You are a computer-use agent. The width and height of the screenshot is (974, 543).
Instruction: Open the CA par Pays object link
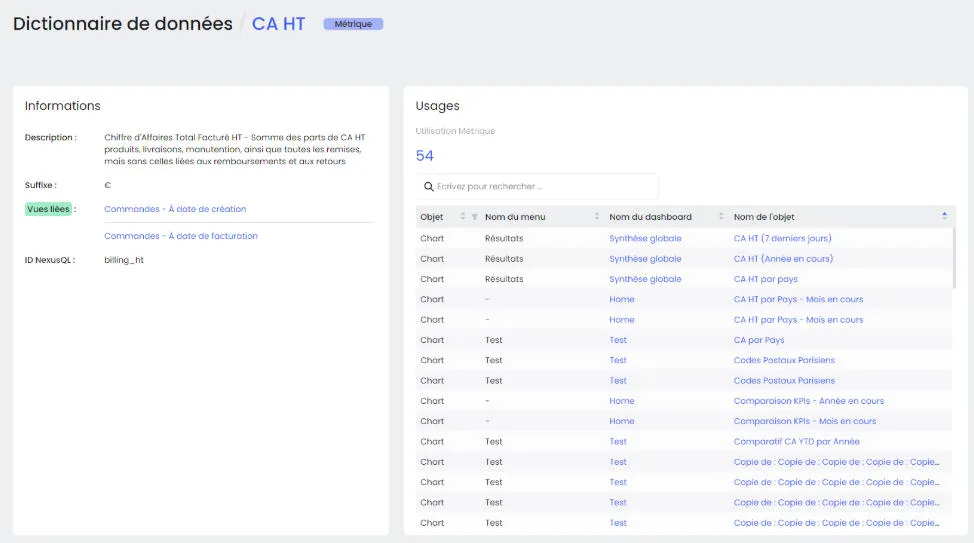(x=758, y=340)
